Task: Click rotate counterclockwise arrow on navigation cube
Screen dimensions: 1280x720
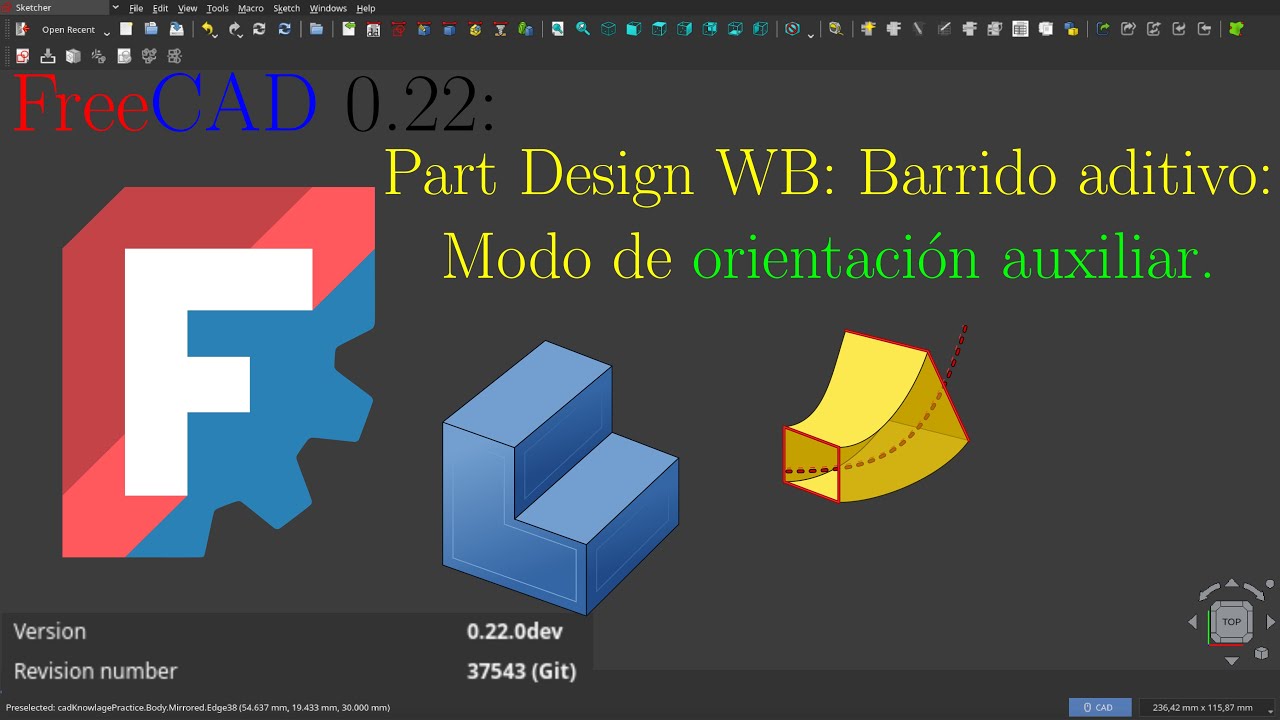Action: [x=1207, y=592]
